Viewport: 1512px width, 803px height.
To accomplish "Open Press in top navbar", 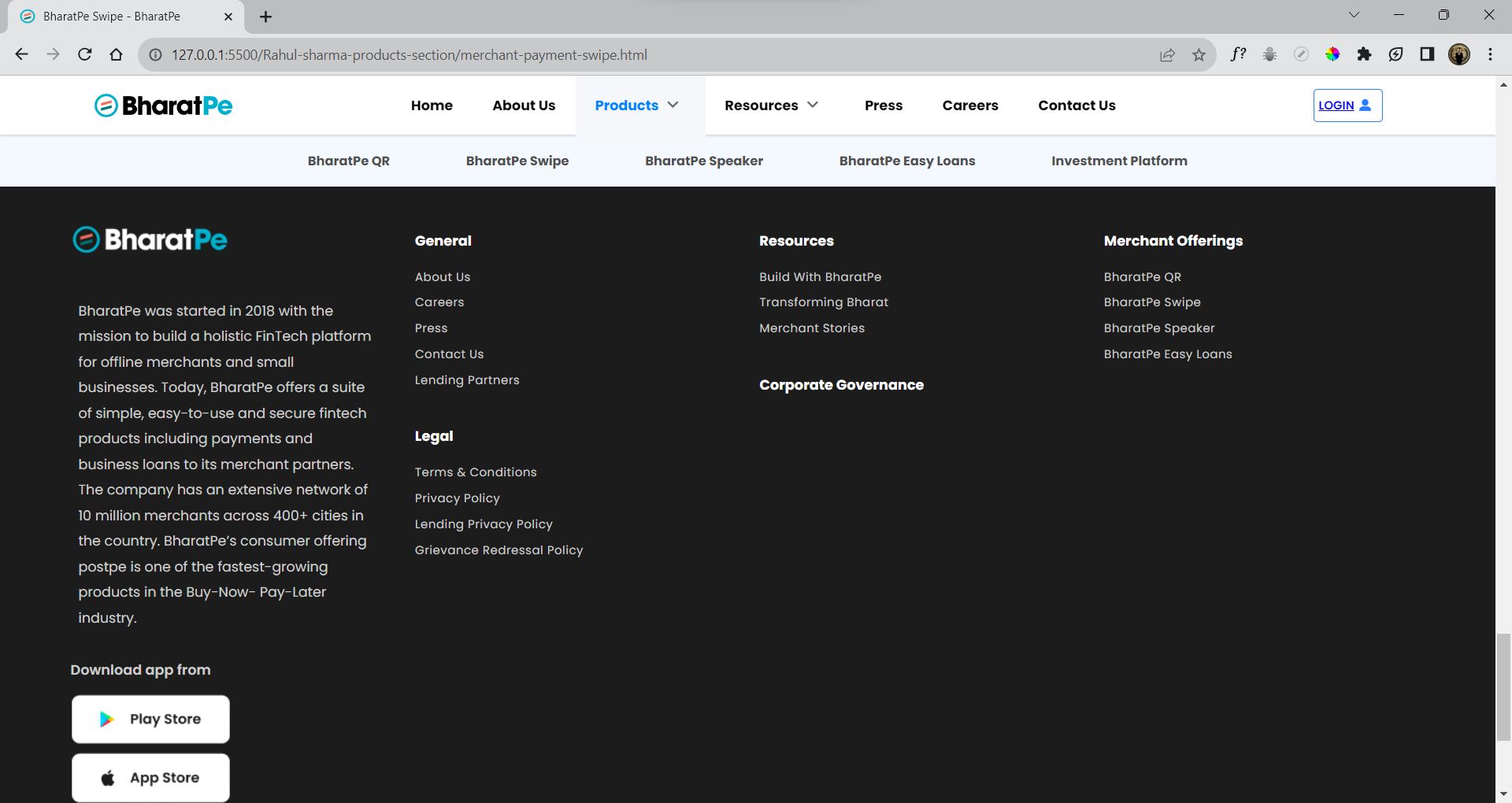I will tap(884, 105).
